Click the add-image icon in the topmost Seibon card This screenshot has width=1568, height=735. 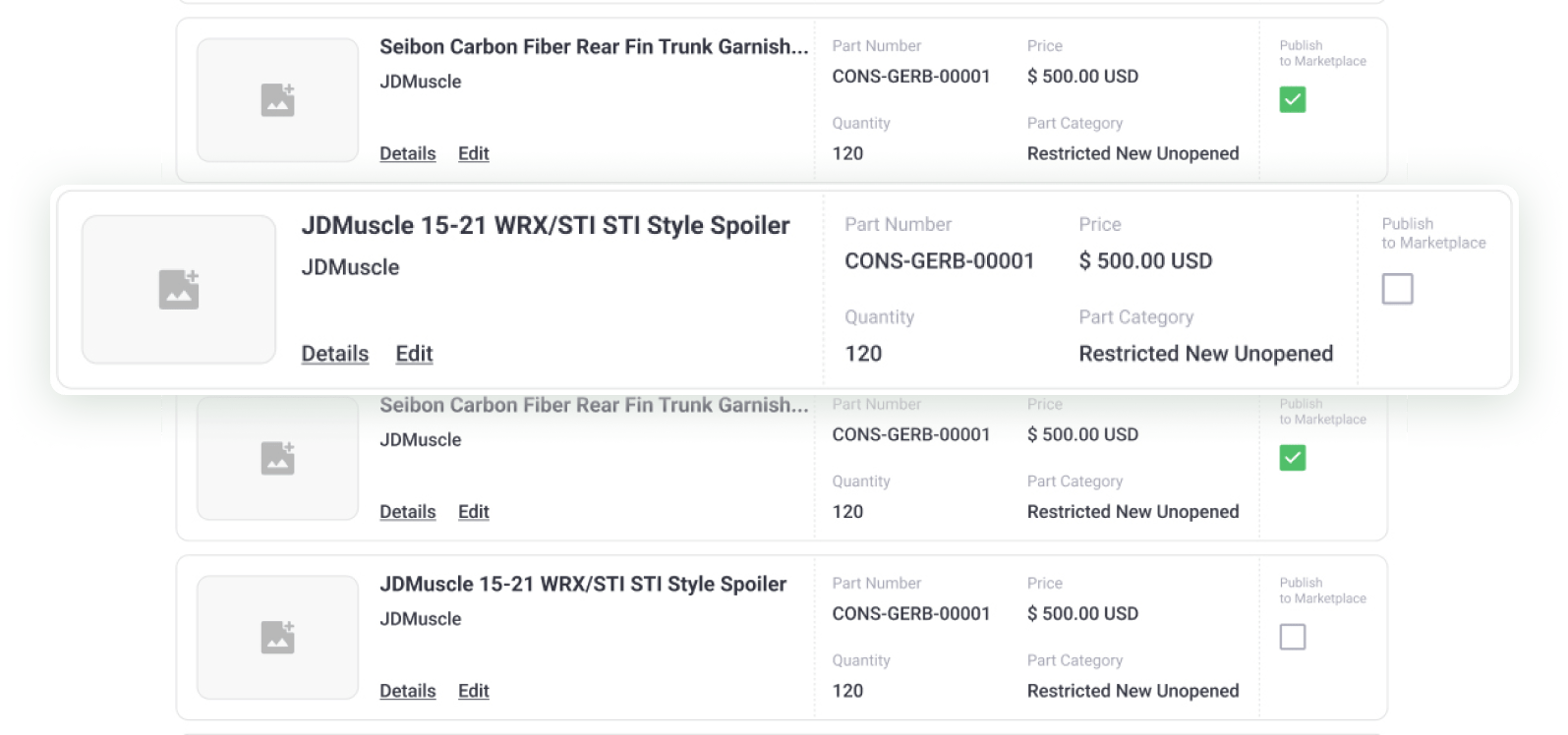click(277, 99)
